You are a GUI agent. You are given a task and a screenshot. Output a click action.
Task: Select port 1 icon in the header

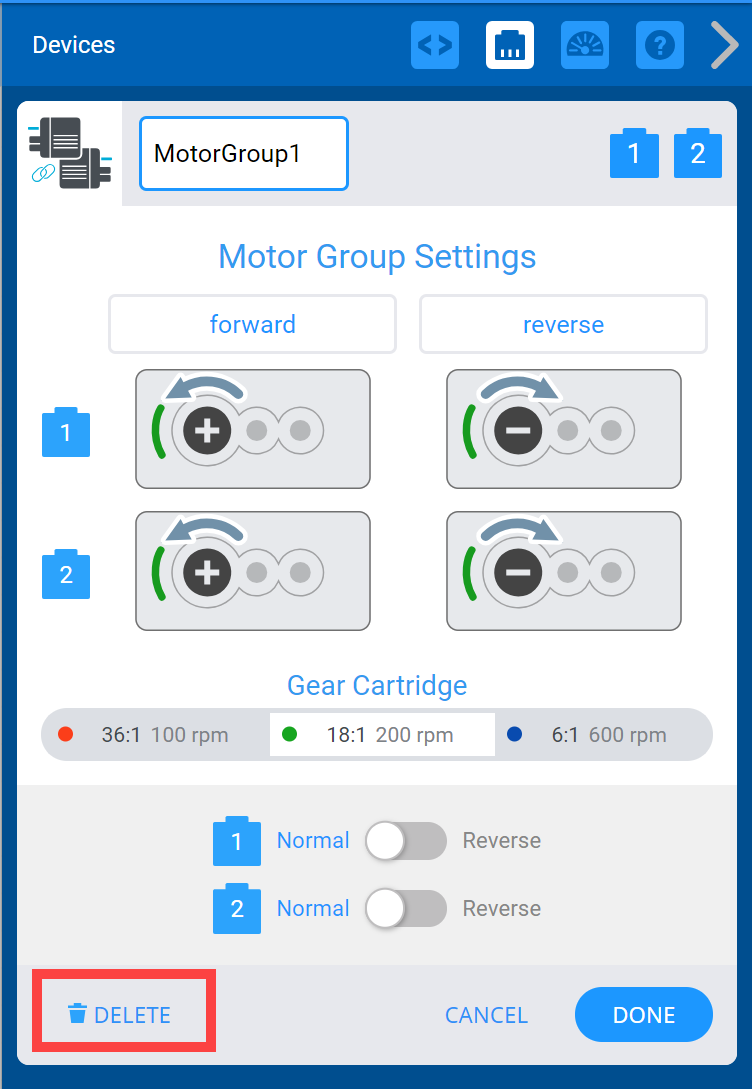pyautogui.click(x=634, y=153)
